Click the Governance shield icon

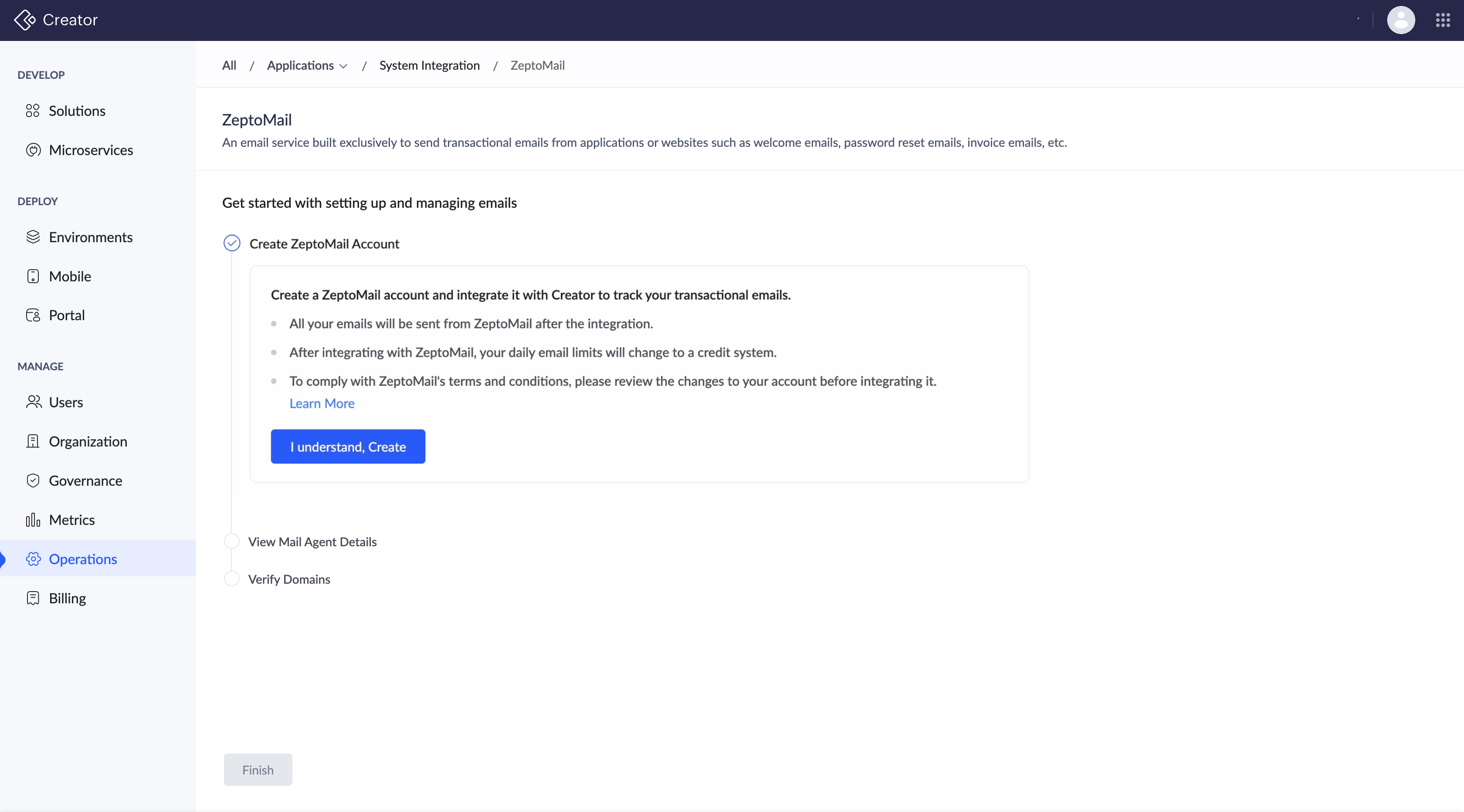33,481
